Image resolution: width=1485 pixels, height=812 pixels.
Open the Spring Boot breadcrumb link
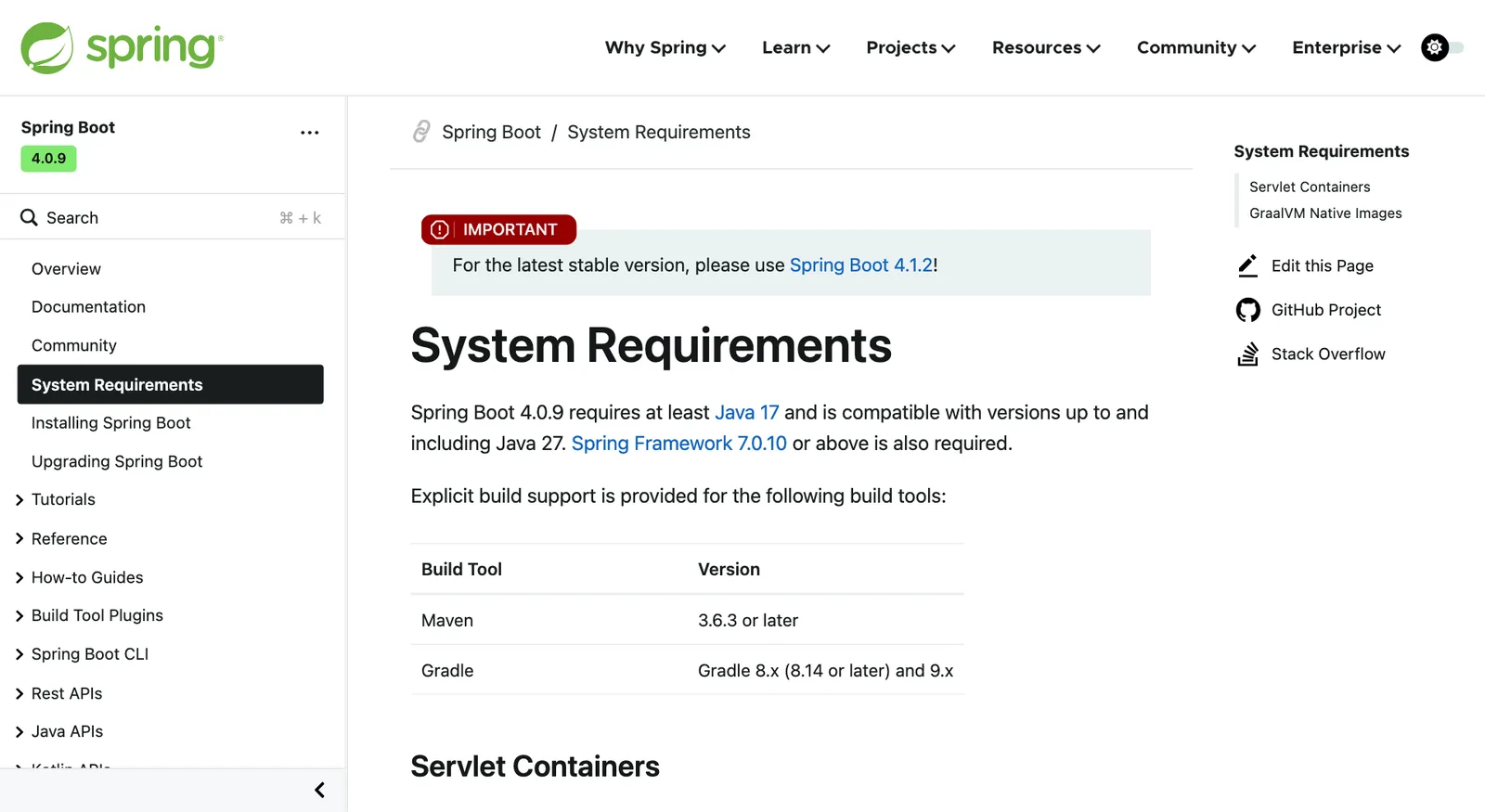491,132
